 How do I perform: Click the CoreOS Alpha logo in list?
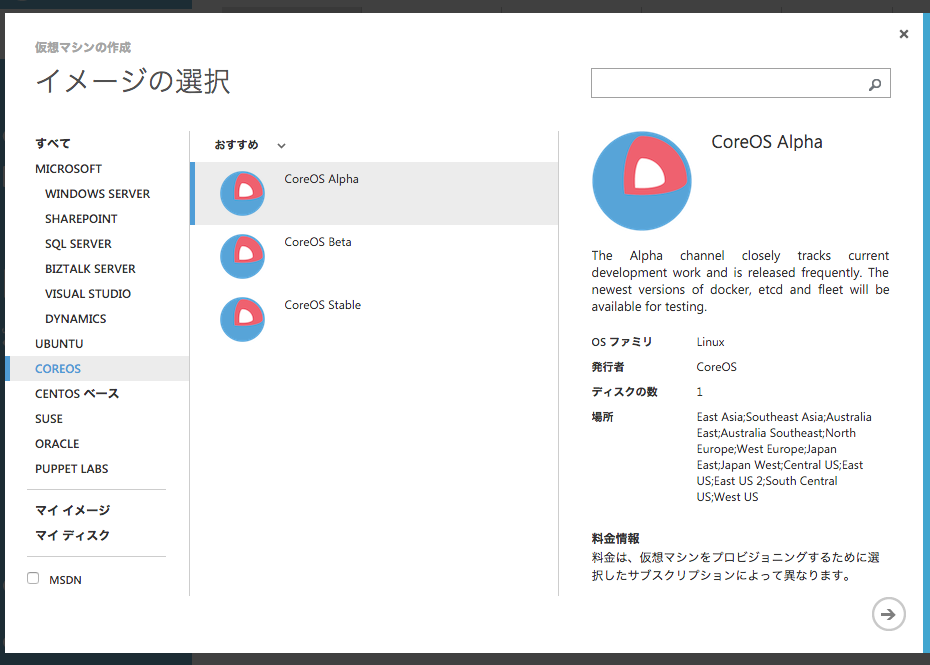243,193
